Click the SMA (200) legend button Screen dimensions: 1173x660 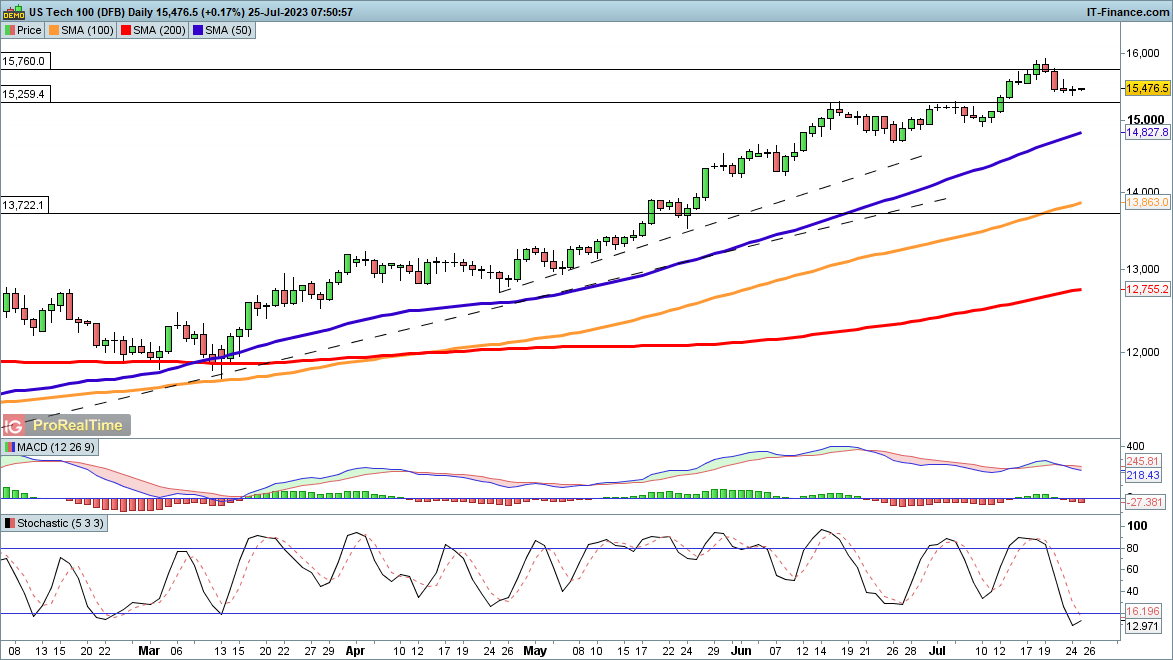153,30
